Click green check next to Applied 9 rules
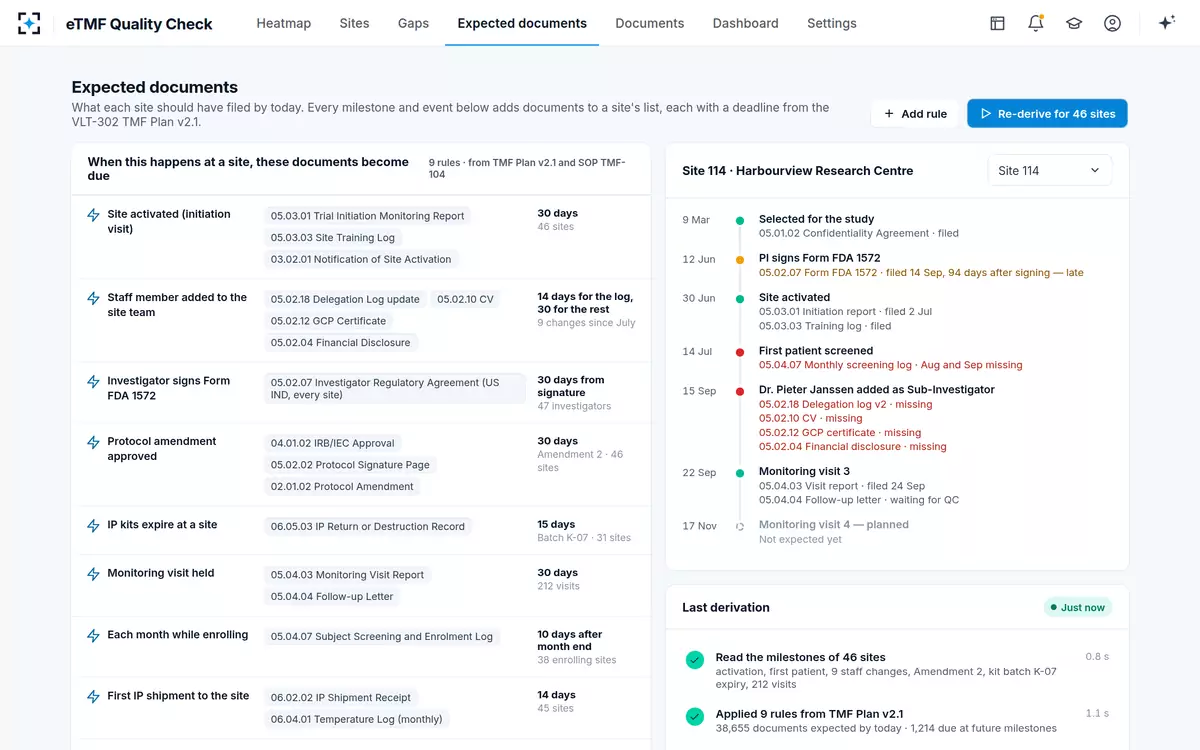The height and width of the screenshot is (750, 1200). 694,717
